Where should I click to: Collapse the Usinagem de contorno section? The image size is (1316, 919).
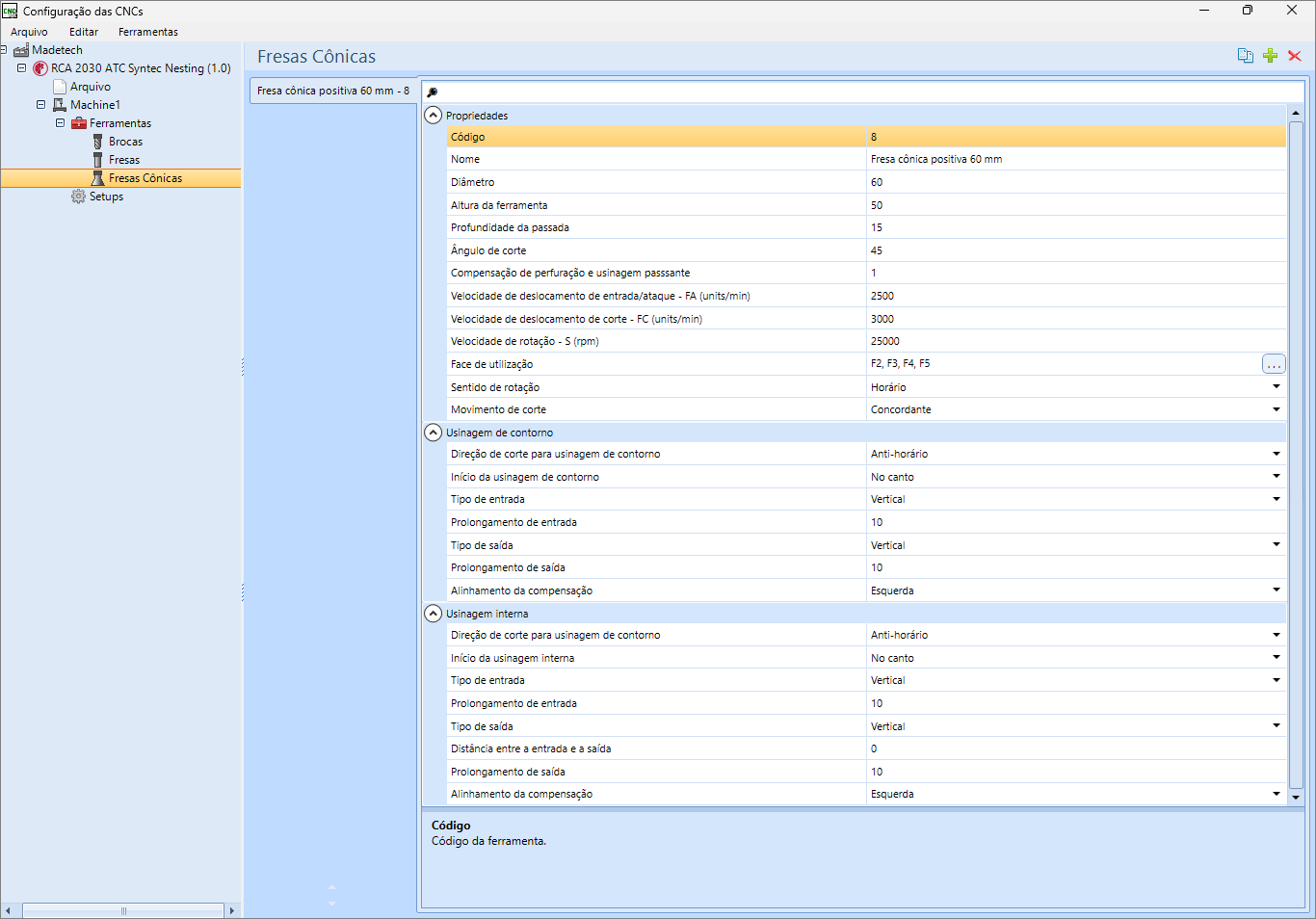[x=434, y=433]
